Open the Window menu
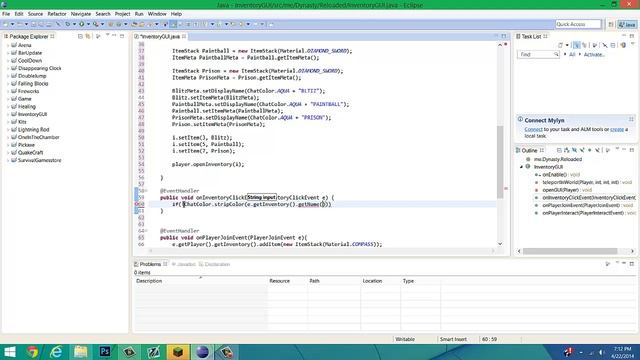This screenshot has width=640, height=360. (157, 14)
